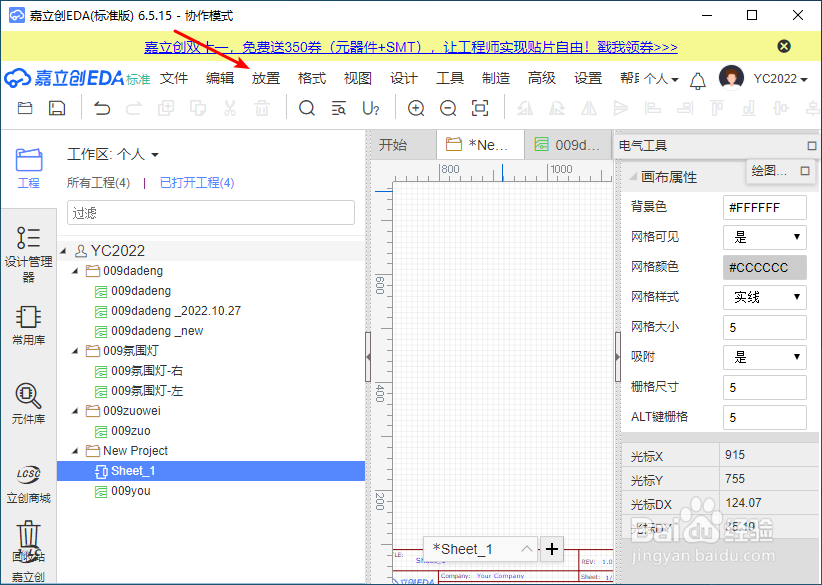Open the 视图 menu

(x=358, y=79)
